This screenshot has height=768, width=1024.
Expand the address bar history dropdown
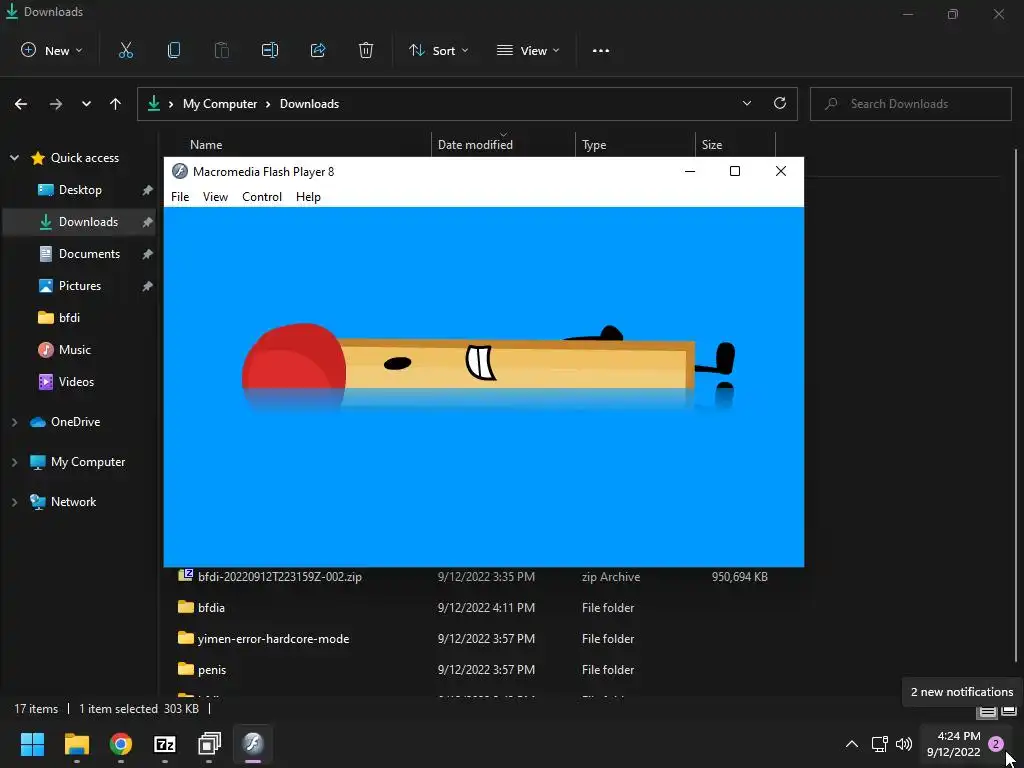pyautogui.click(x=746, y=103)
